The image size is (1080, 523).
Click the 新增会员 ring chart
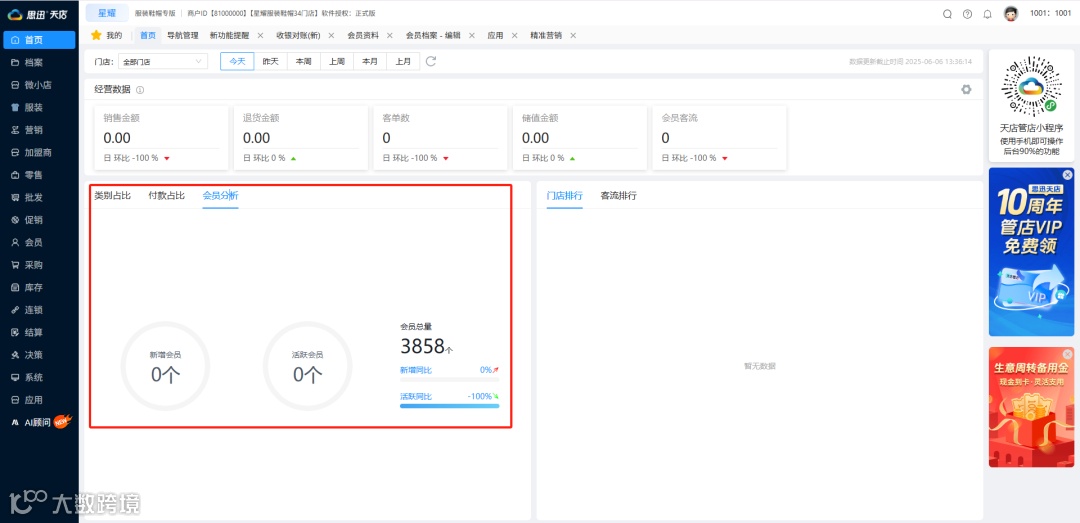165,367
